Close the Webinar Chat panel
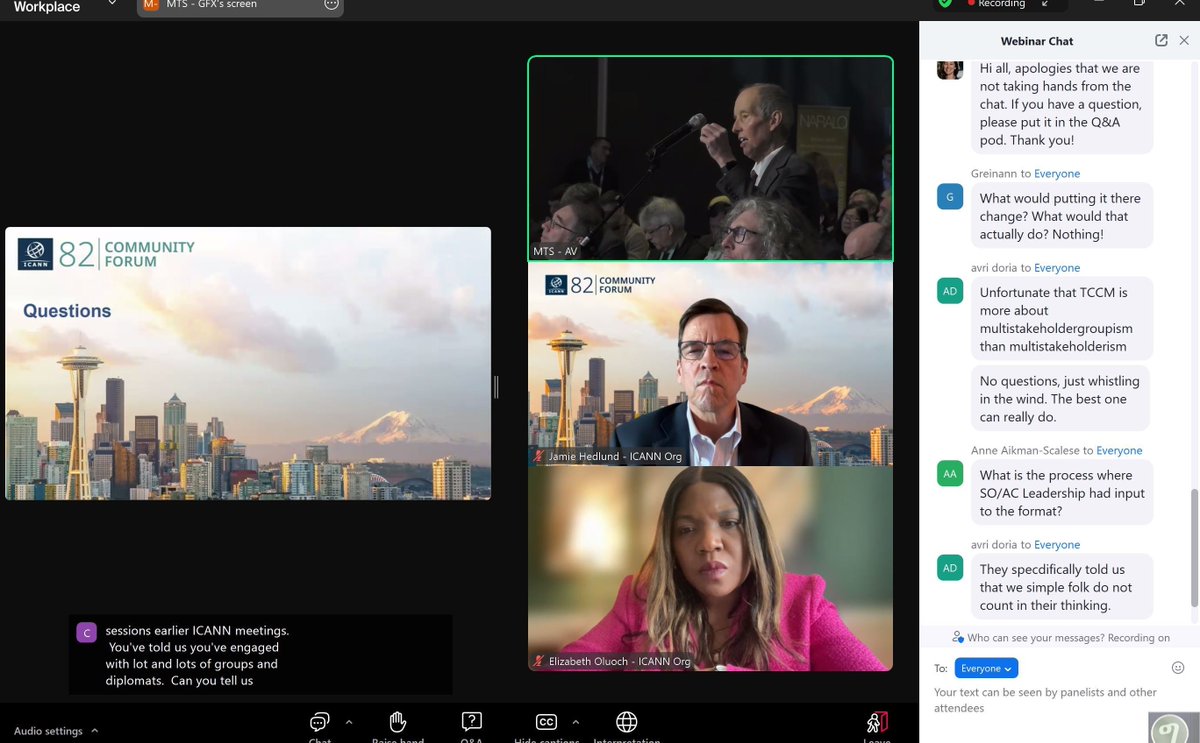1200x743 pixels. point(1185,41)
